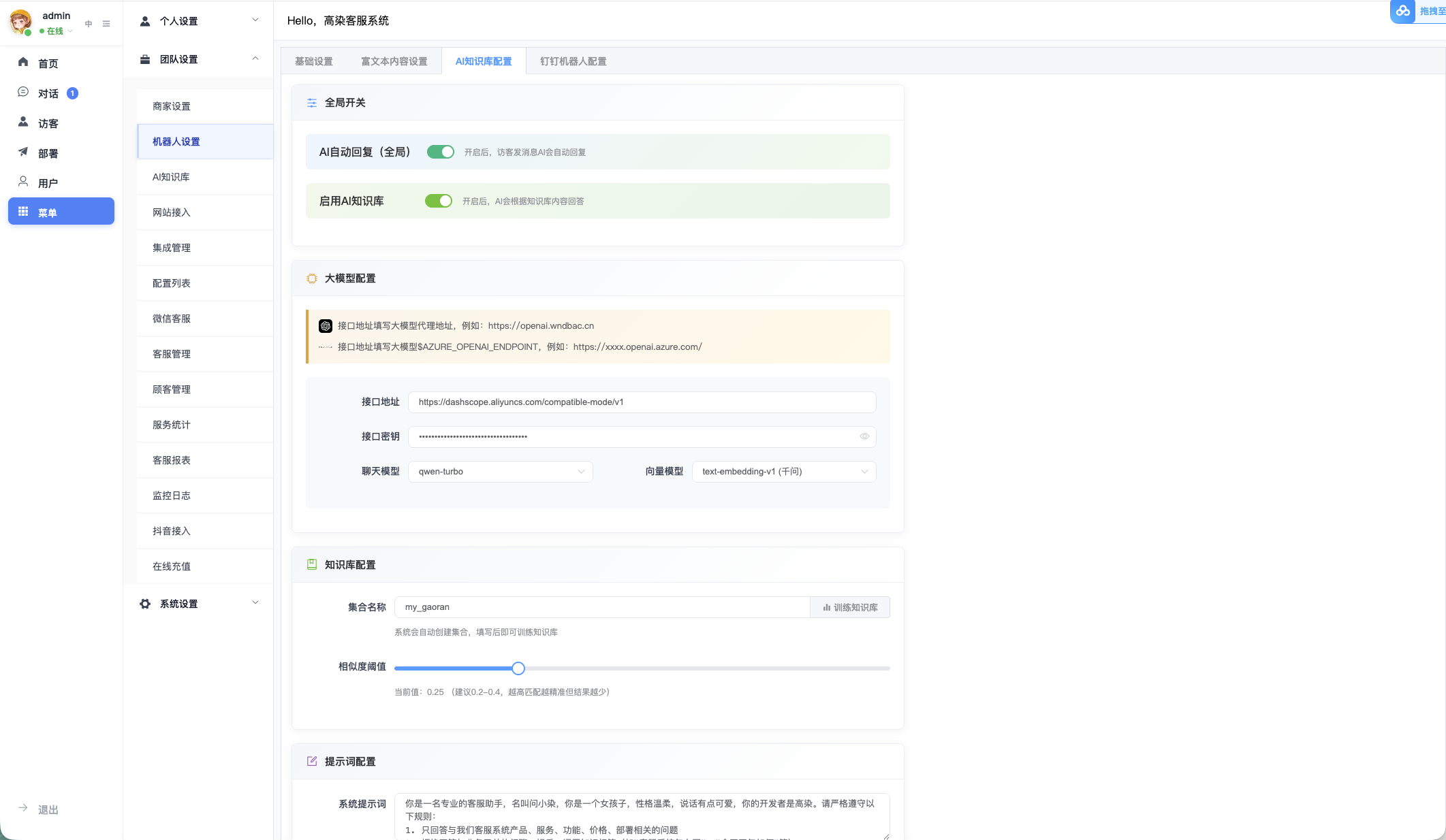Open AI知识库 menu item
This screenshot has height=840, width=1446.
tap(205, 177)
